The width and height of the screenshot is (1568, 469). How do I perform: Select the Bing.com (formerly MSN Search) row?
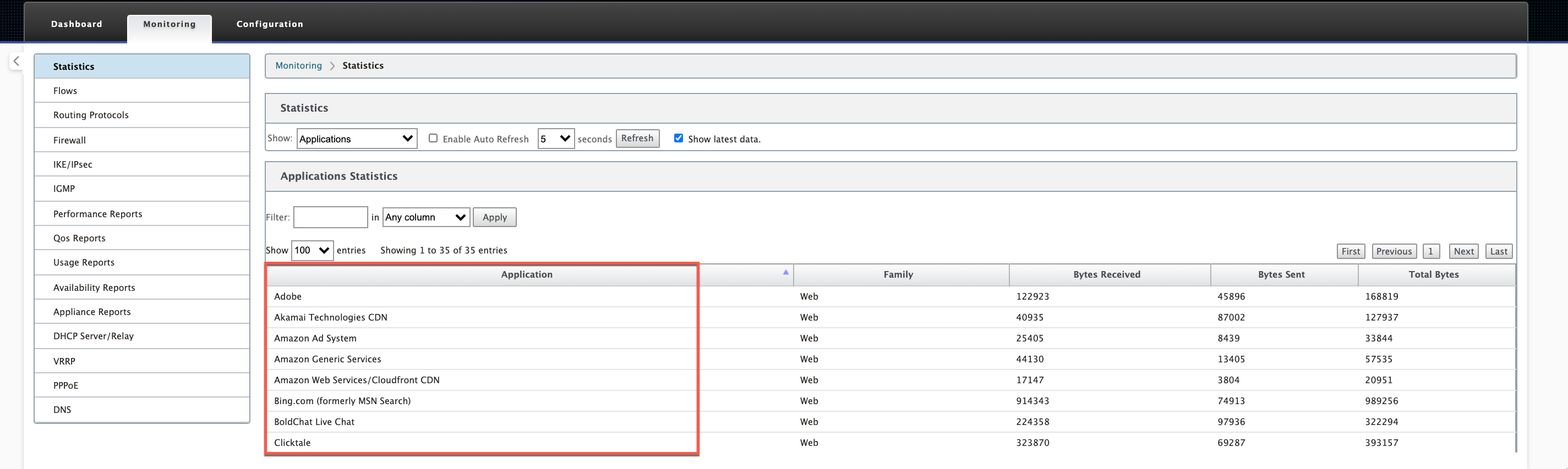coord(890,401)
